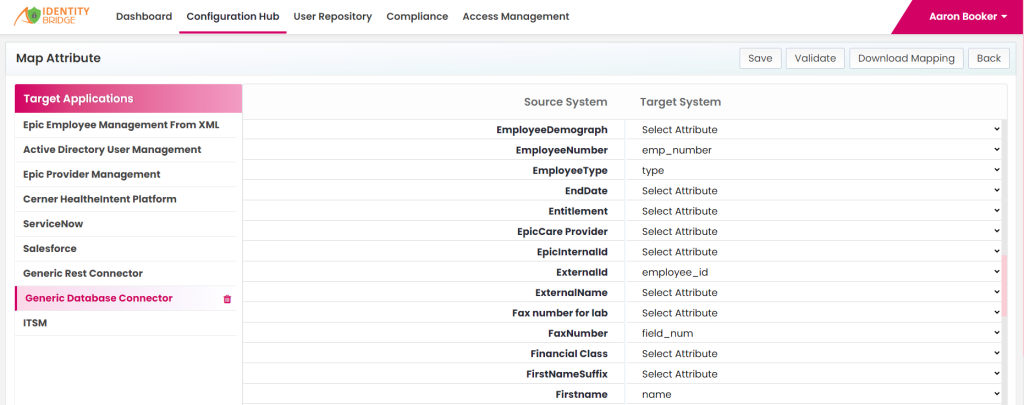Image resolution: width=1024 pixels, height=405 pixels.
Task: Open FirstNameSuffix attribute dropdown
Action: pyautogui.click(x=816, y=374)
